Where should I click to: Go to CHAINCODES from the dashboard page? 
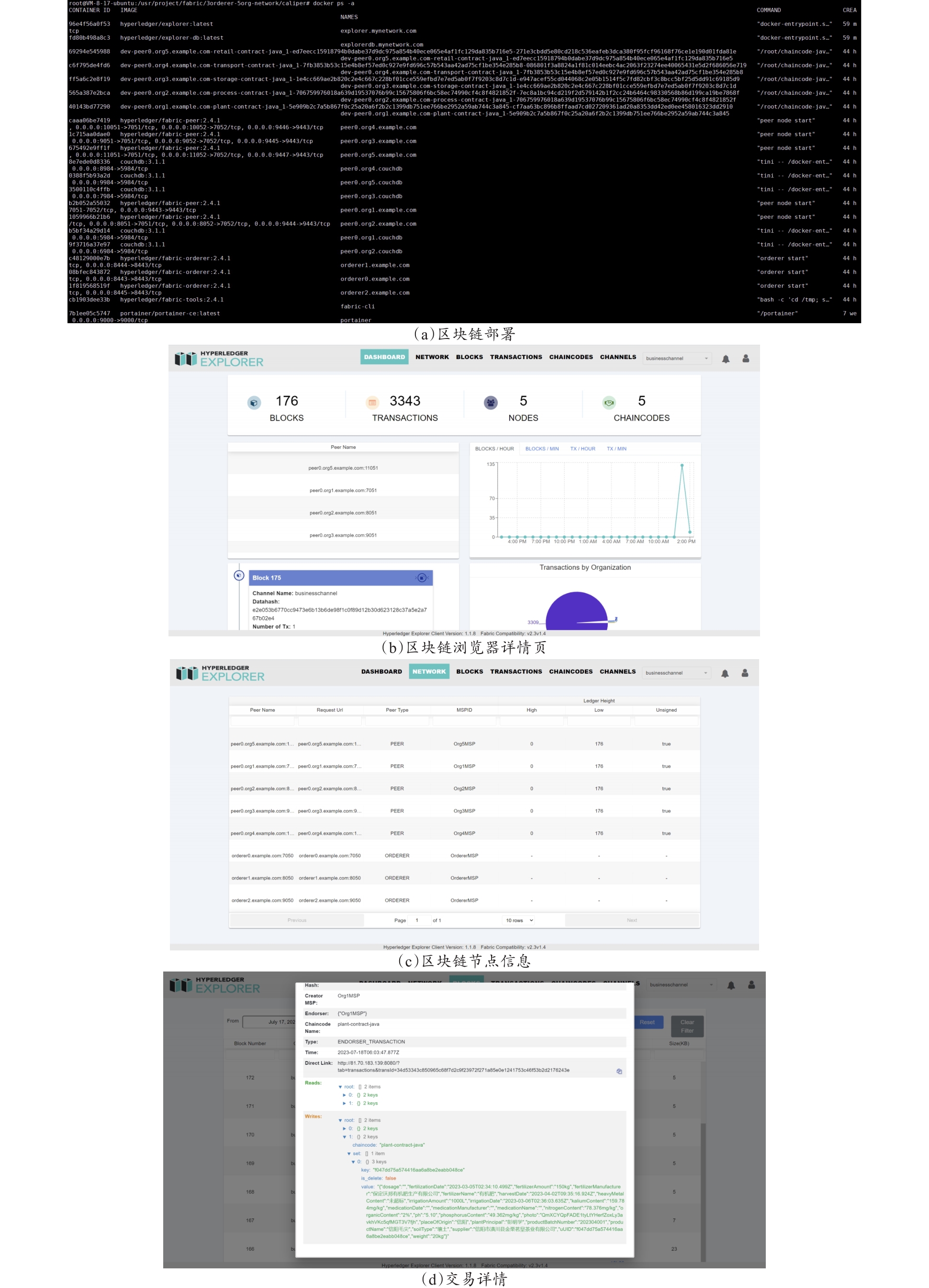[x=571, y=357]
